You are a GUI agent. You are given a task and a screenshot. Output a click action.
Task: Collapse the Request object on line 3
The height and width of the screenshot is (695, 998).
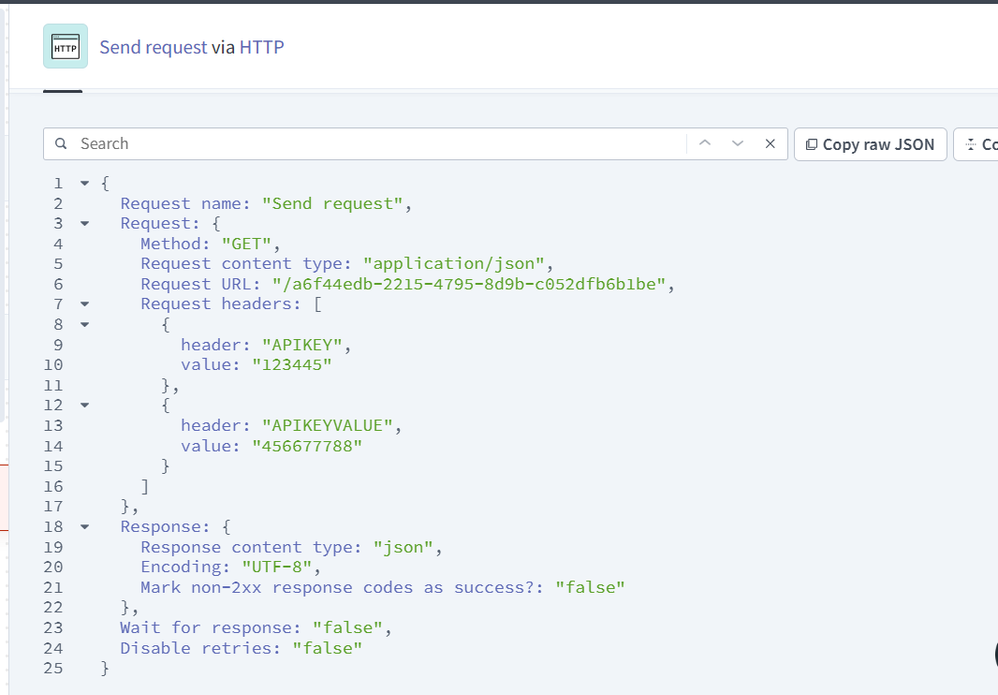(85, 223)
